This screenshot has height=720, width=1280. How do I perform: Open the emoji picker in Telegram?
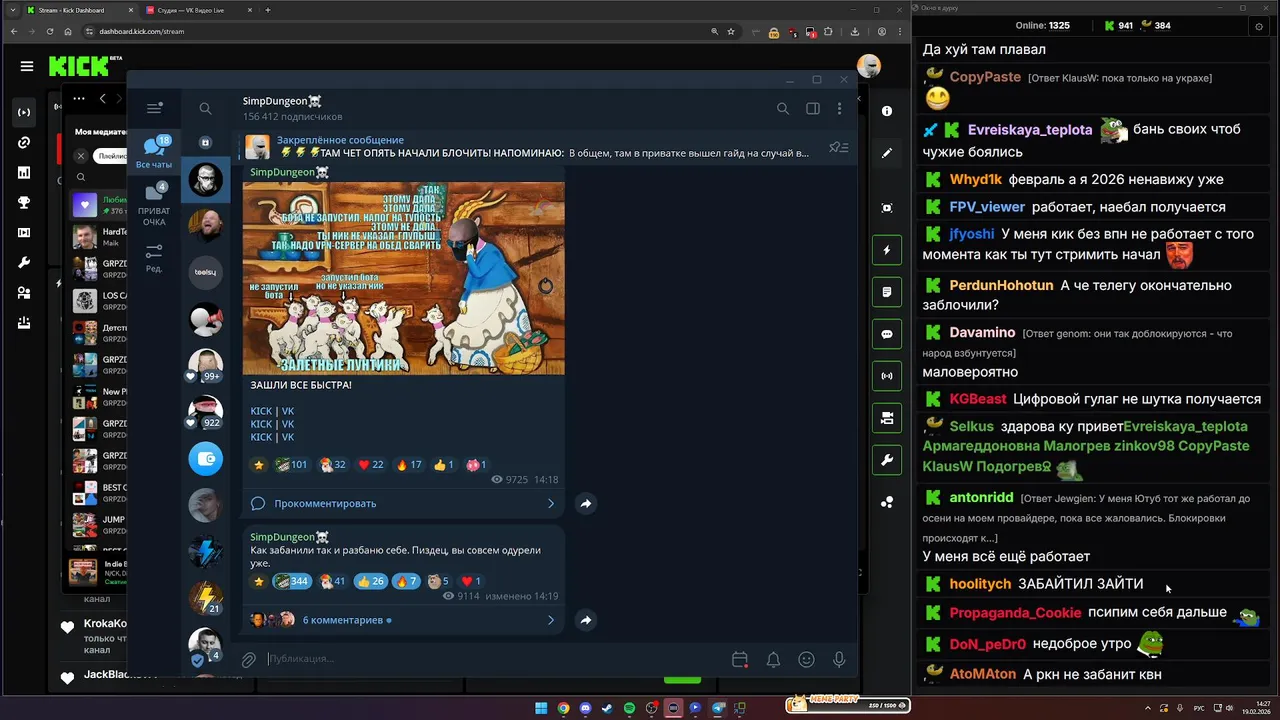click(x=806, y=659)
